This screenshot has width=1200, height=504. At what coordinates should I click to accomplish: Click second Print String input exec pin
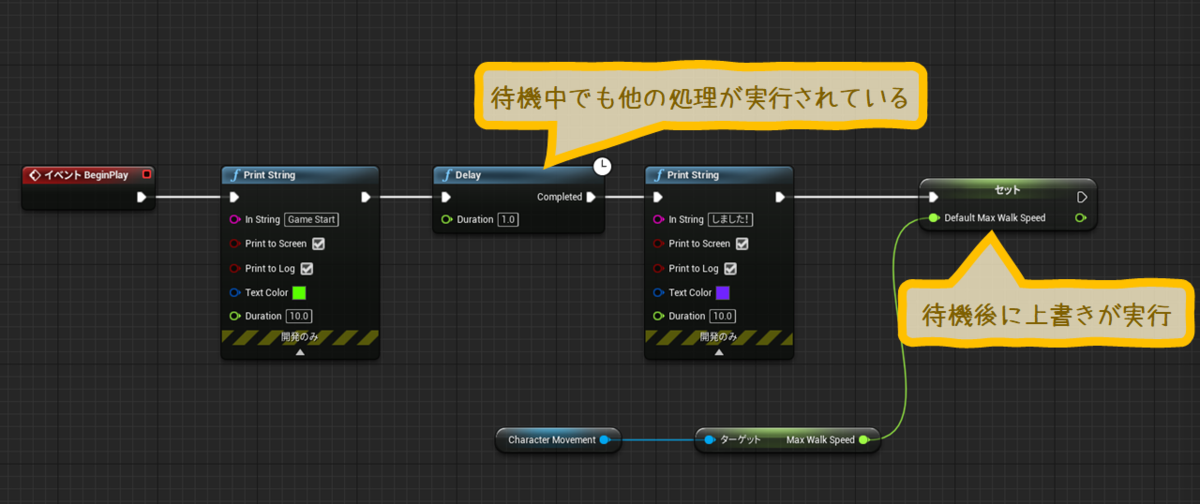[x=659, y=197]
